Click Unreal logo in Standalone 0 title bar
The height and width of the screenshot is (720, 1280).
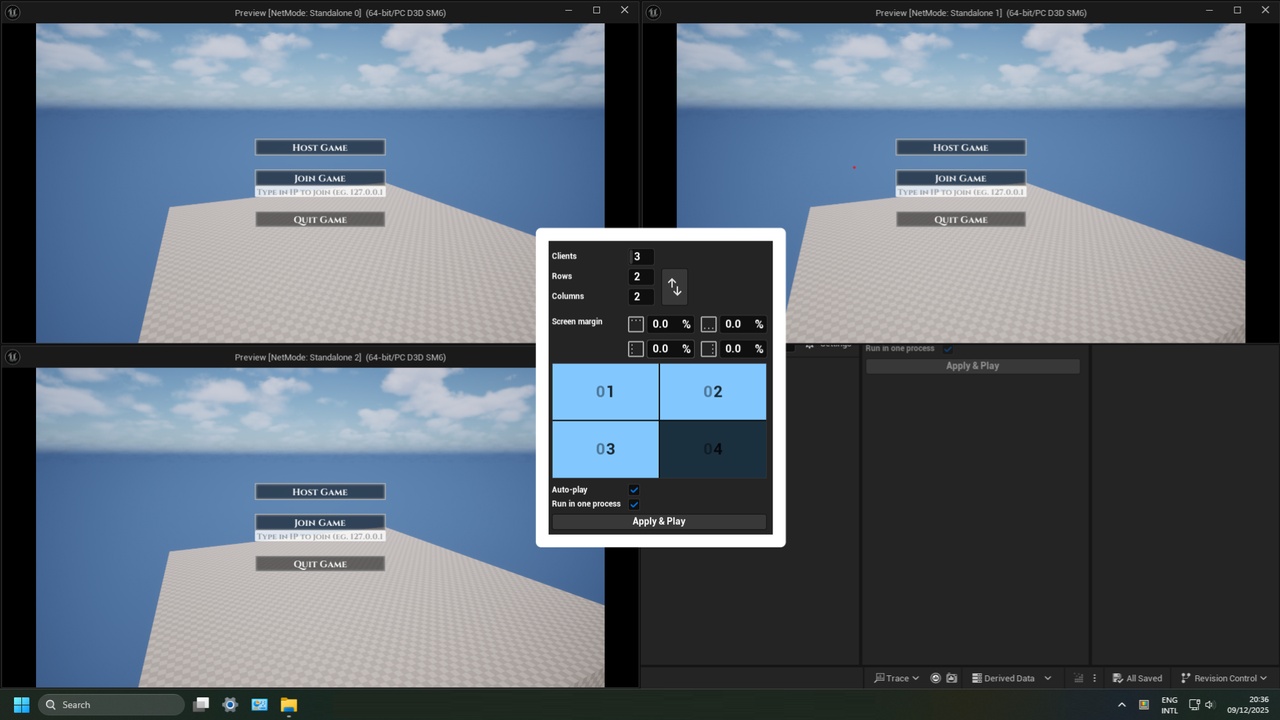(x=13, y=12)
